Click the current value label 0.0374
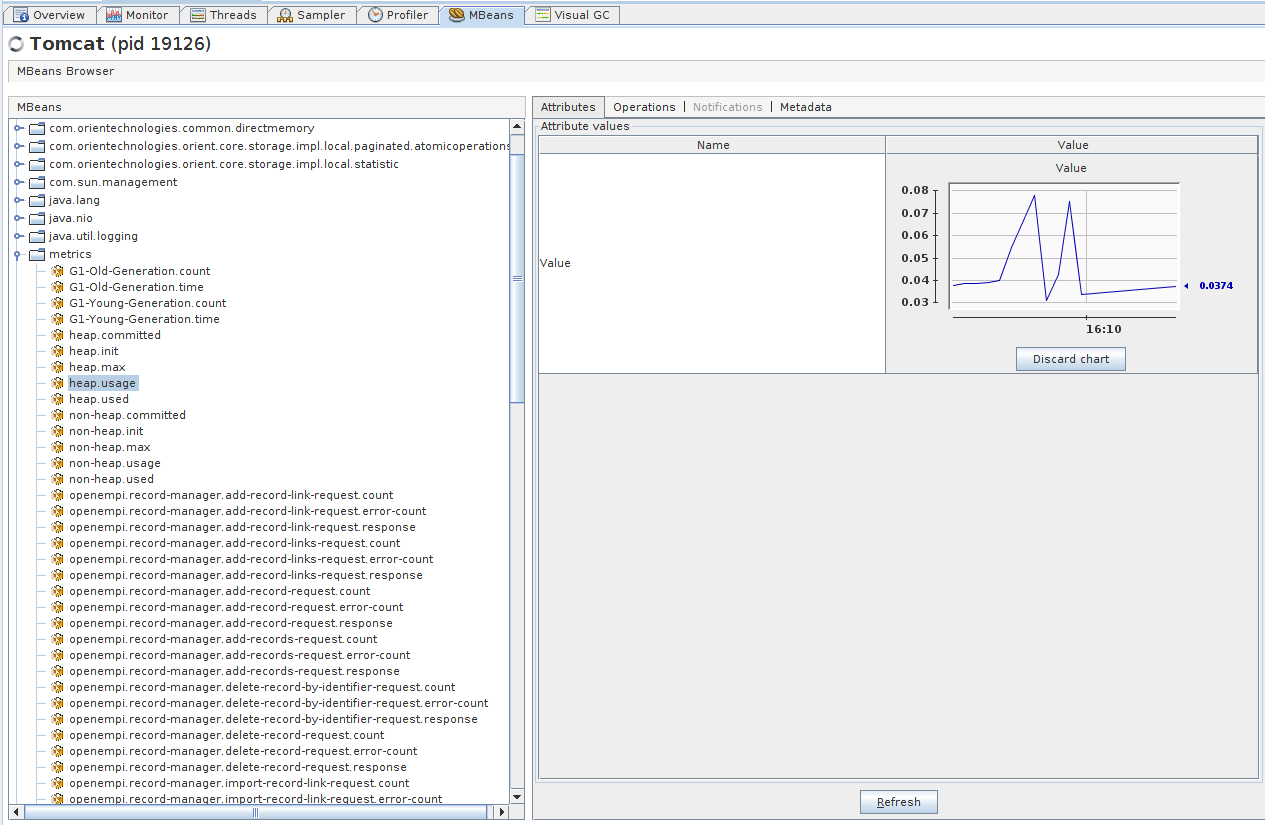1265x825 pixels. (1215, 286)
